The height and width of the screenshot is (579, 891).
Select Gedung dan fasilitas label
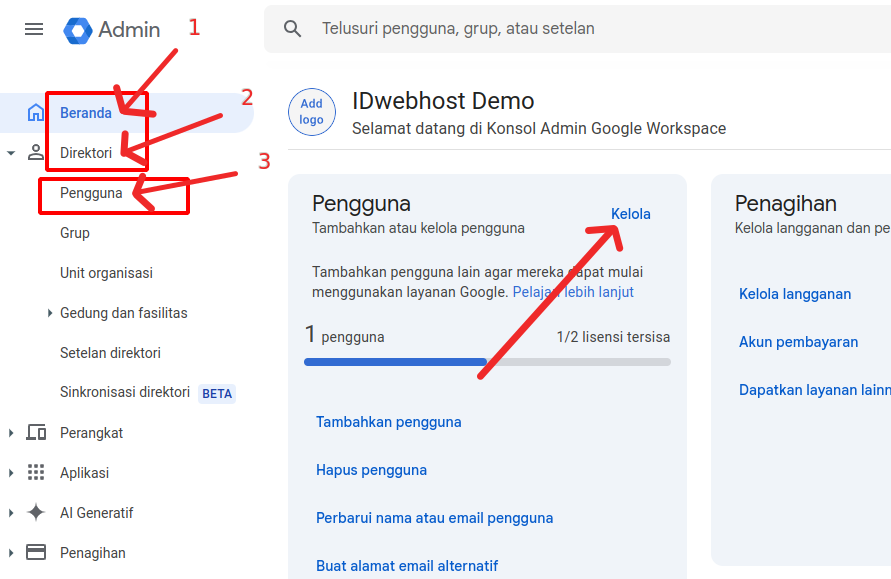[123, 313]
